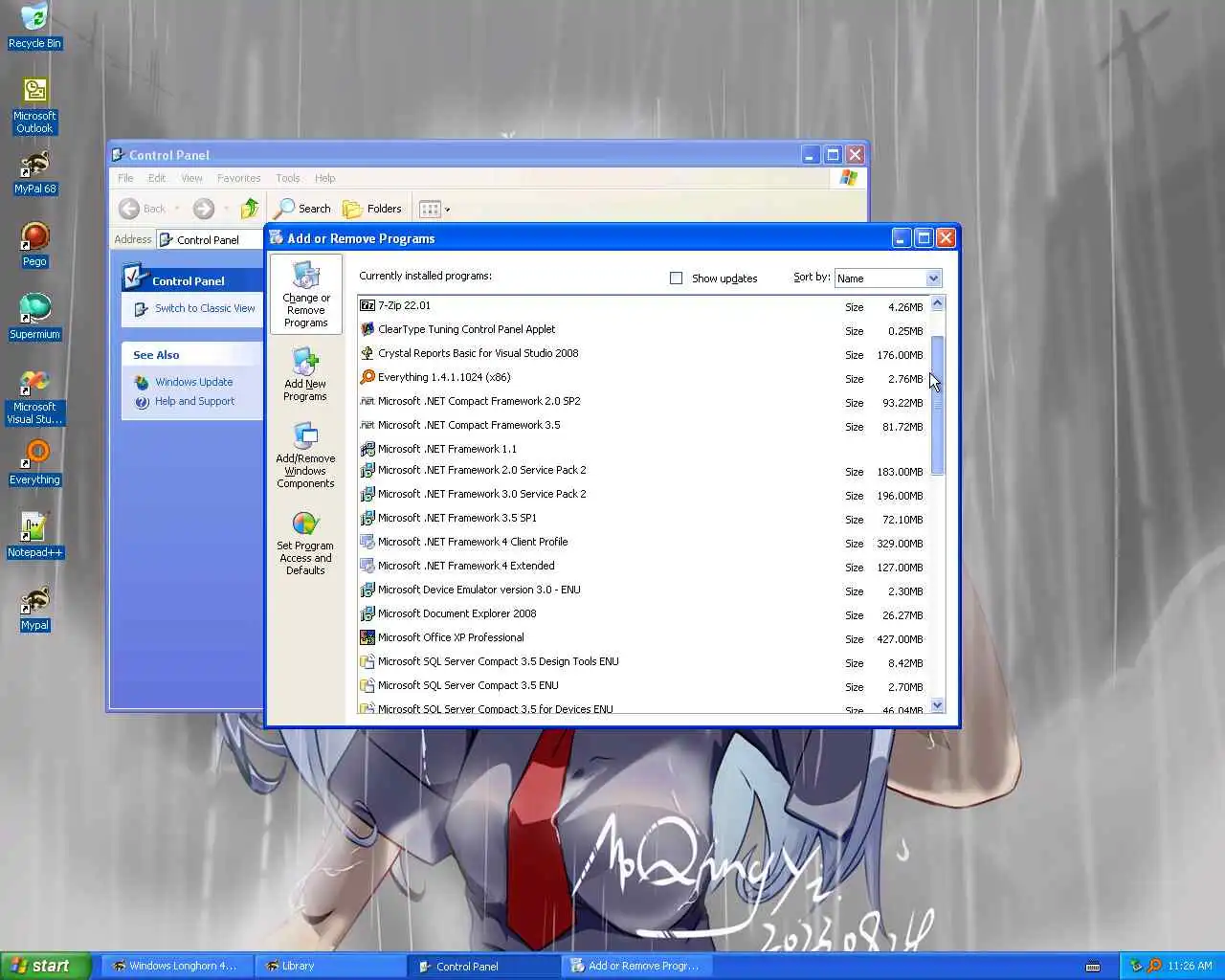
Task: Open Mypal desktop shortcut
Action: pyautogui.click(x=34, y=609)
